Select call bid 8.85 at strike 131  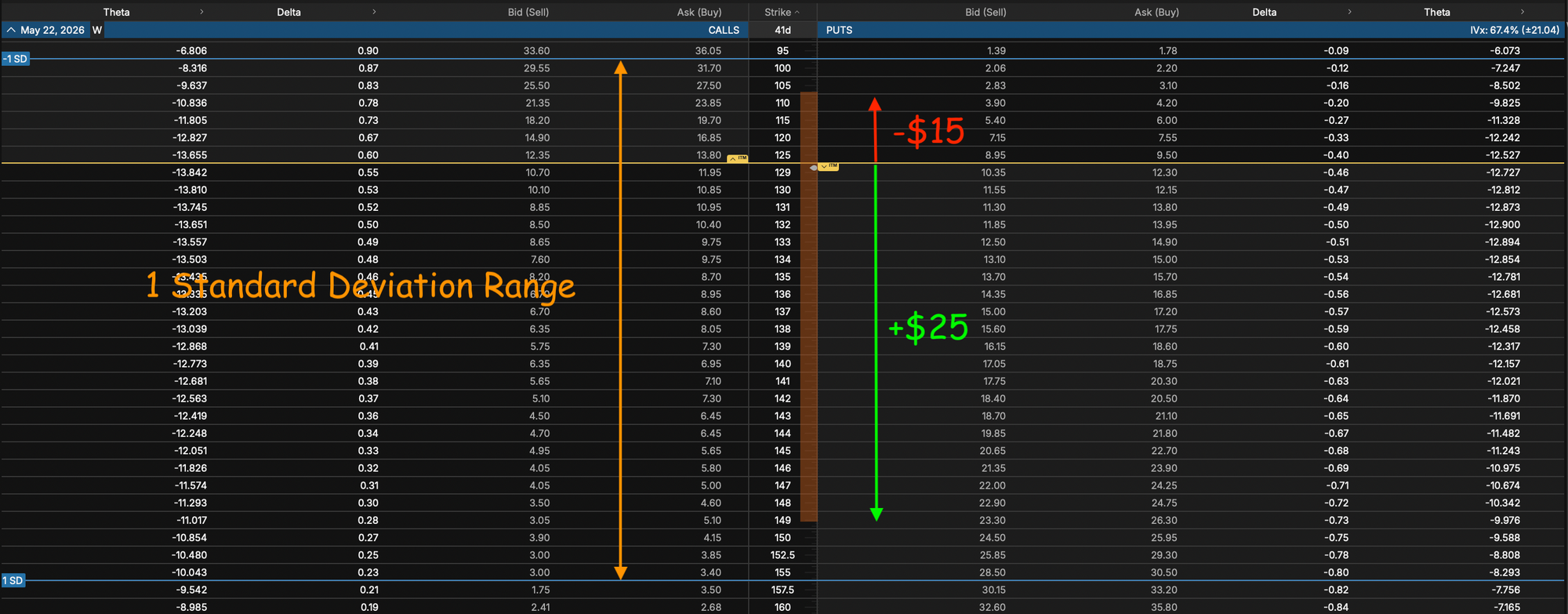click(x=539, y=207)
